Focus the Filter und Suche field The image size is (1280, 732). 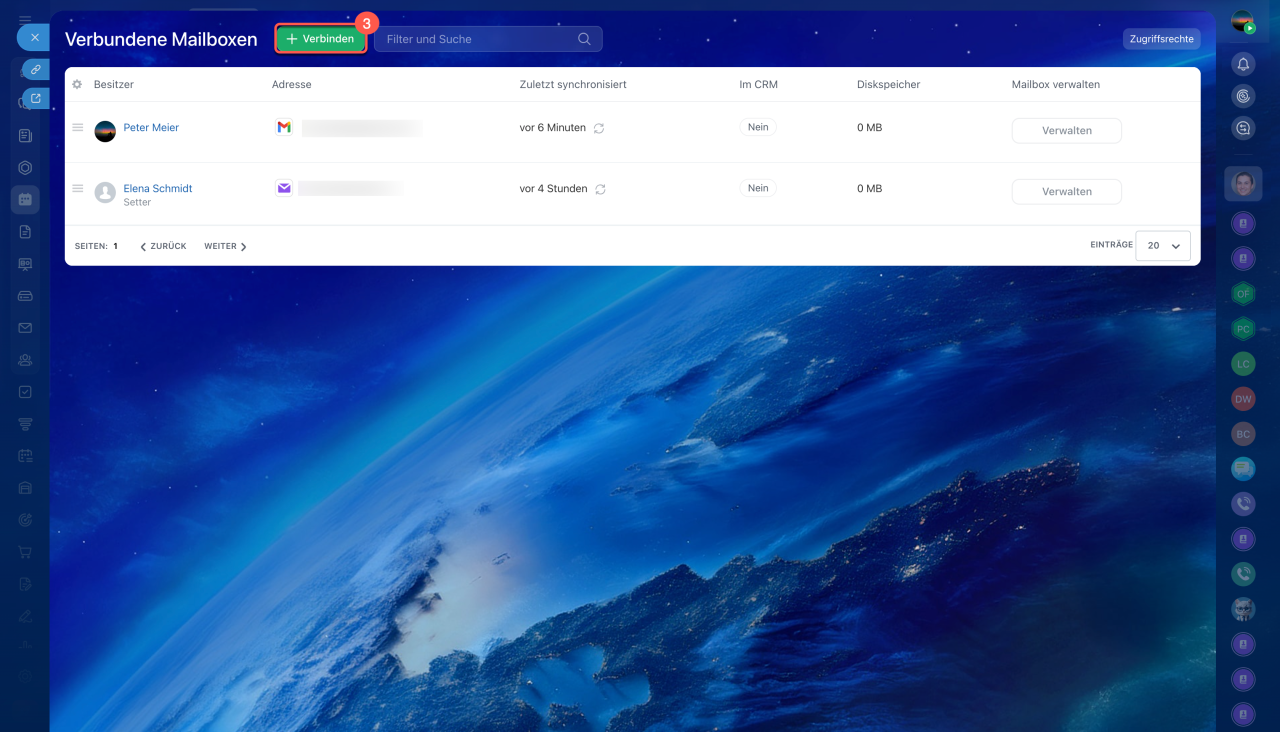[x=488, y=39]
